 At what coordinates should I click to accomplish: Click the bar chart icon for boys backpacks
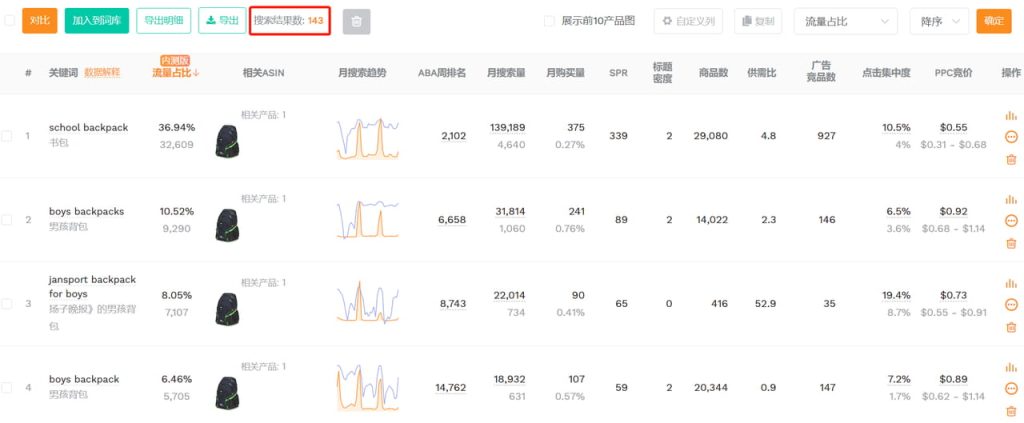tap(1010, 199)
